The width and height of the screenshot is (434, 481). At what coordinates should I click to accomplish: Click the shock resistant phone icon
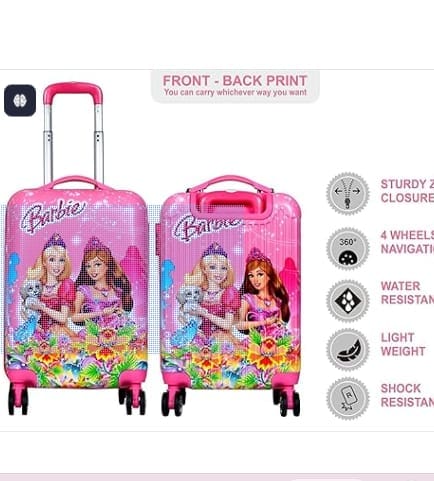point(347,398)
